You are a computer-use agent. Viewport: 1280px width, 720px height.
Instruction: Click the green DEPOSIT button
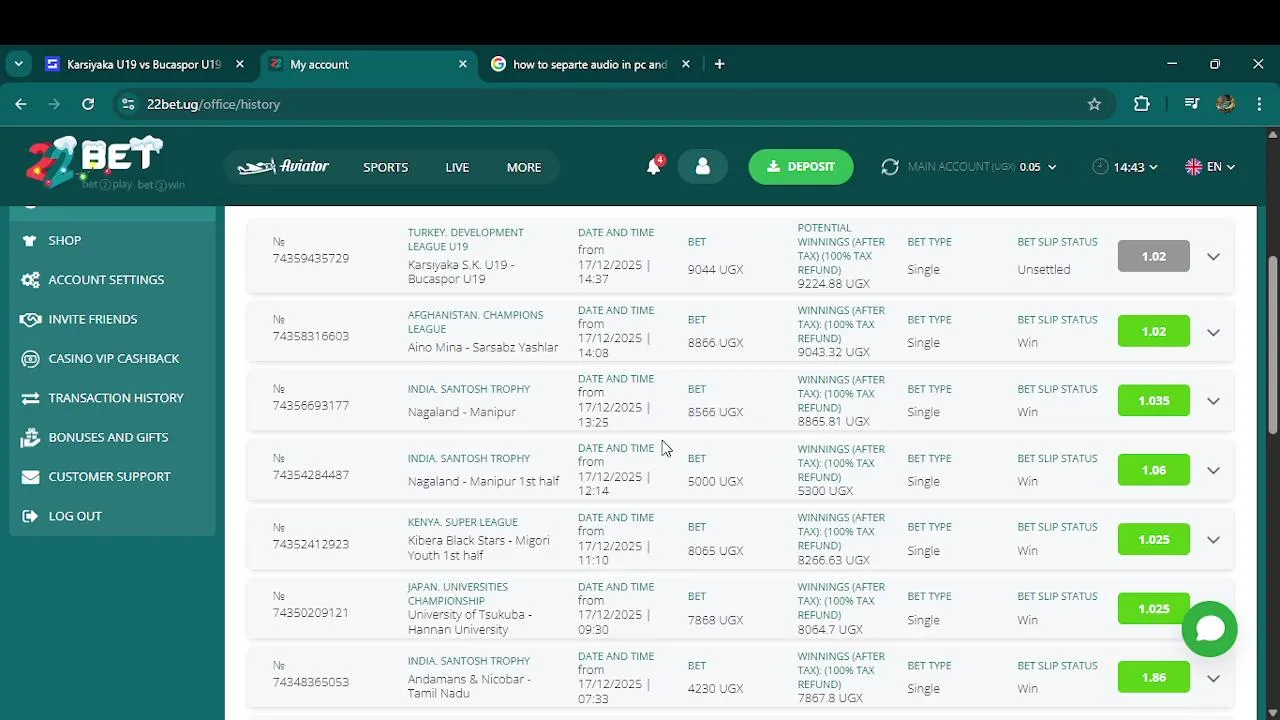(801, 167)
